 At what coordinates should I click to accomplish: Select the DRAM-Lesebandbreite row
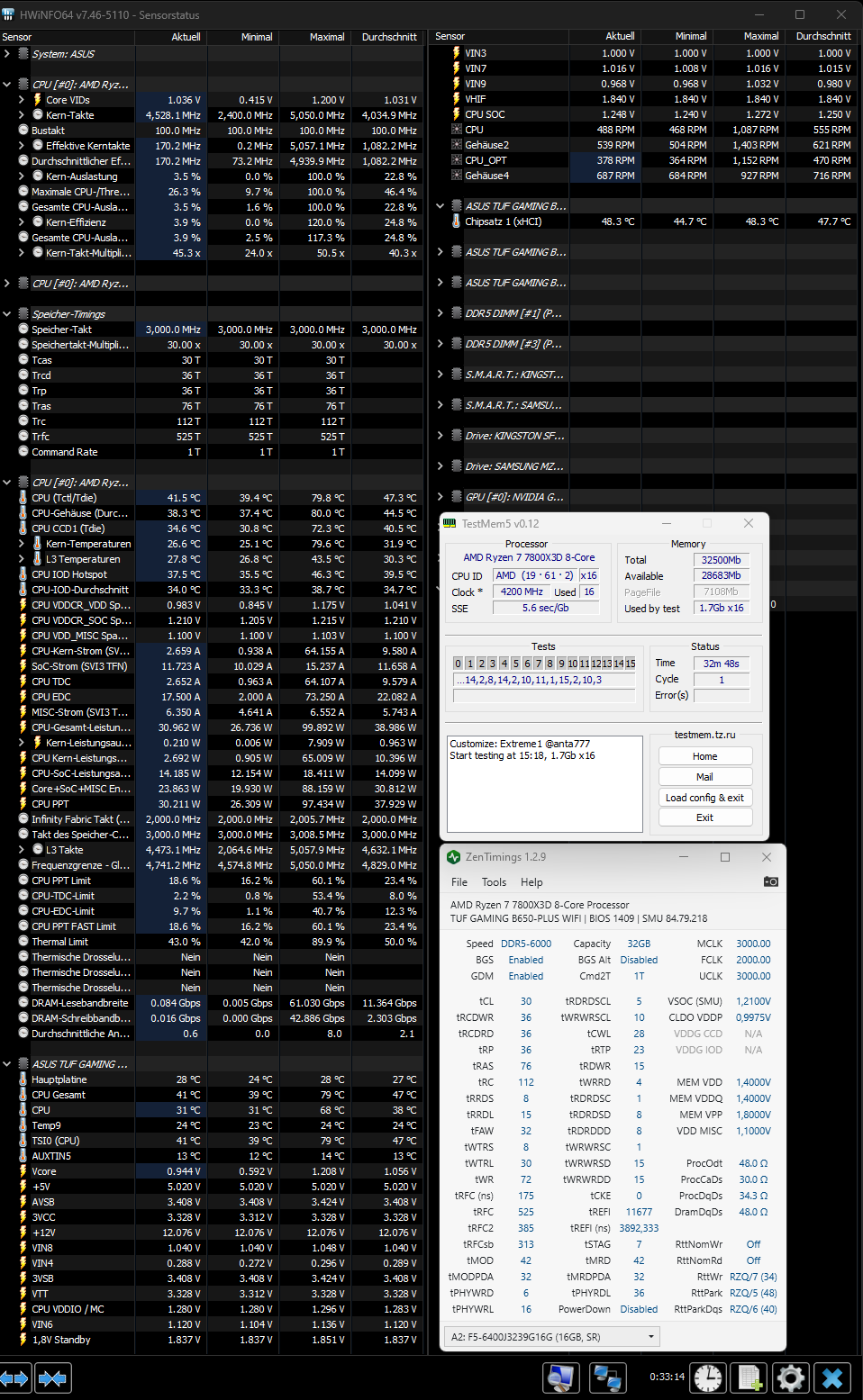tap(212, 1003)
